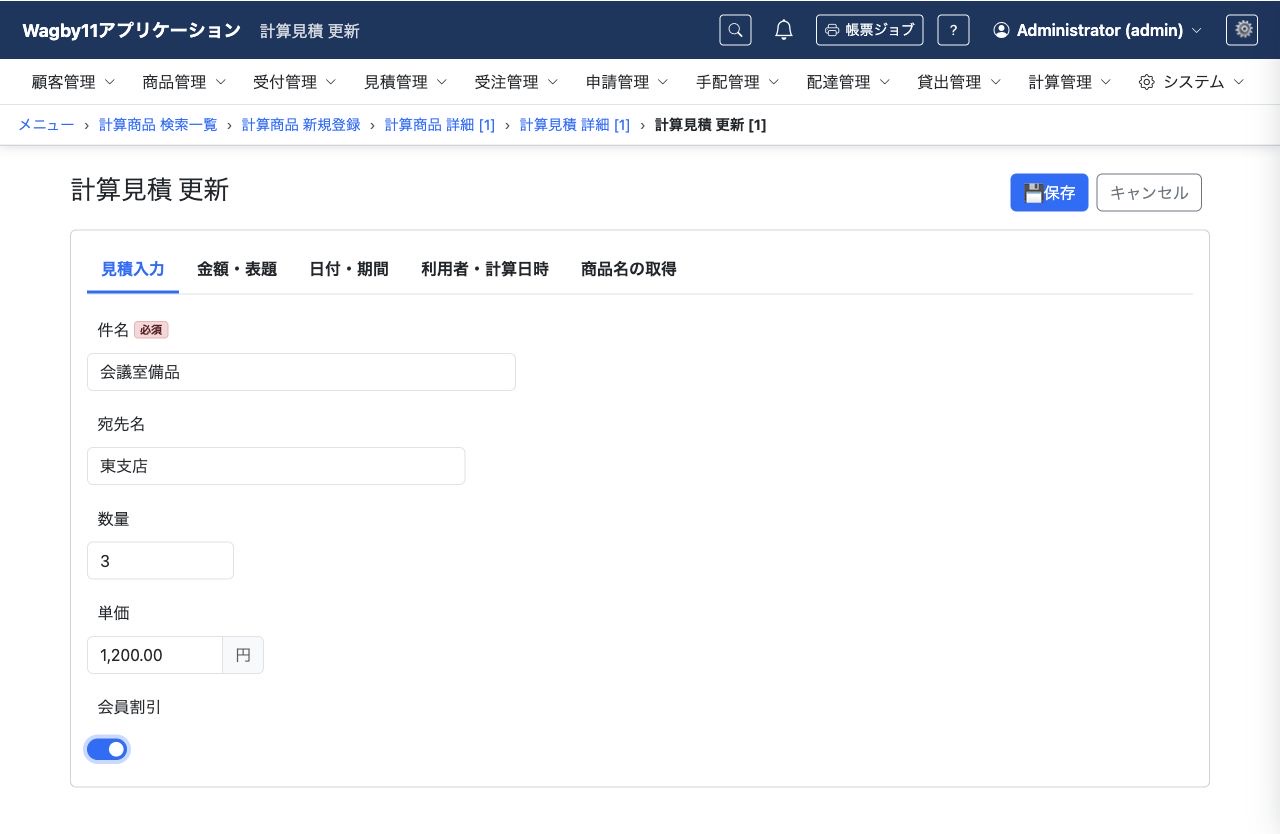
Task: Click the Wagby11アプリケーション title
Action: point(131,30)
